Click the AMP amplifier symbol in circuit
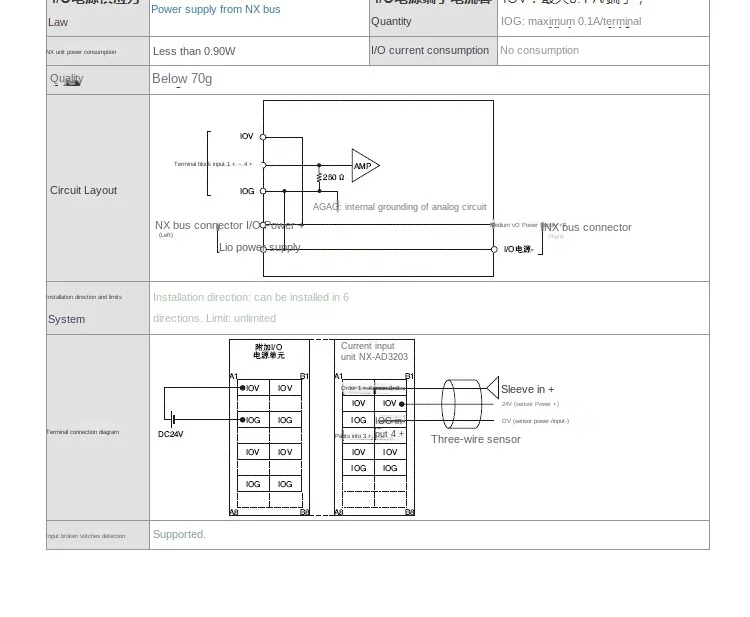Image resolution: width=750 pixels, height=617 pixels. pyautogui.click(x=365, y=165)
